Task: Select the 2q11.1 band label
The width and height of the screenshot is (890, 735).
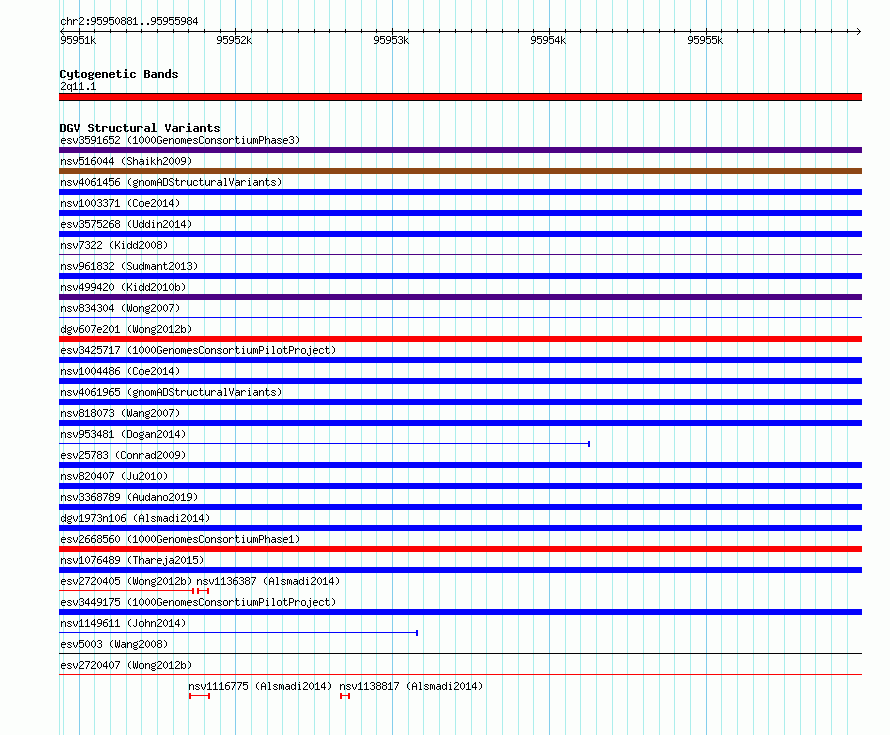Action: [x=78, y=86]
